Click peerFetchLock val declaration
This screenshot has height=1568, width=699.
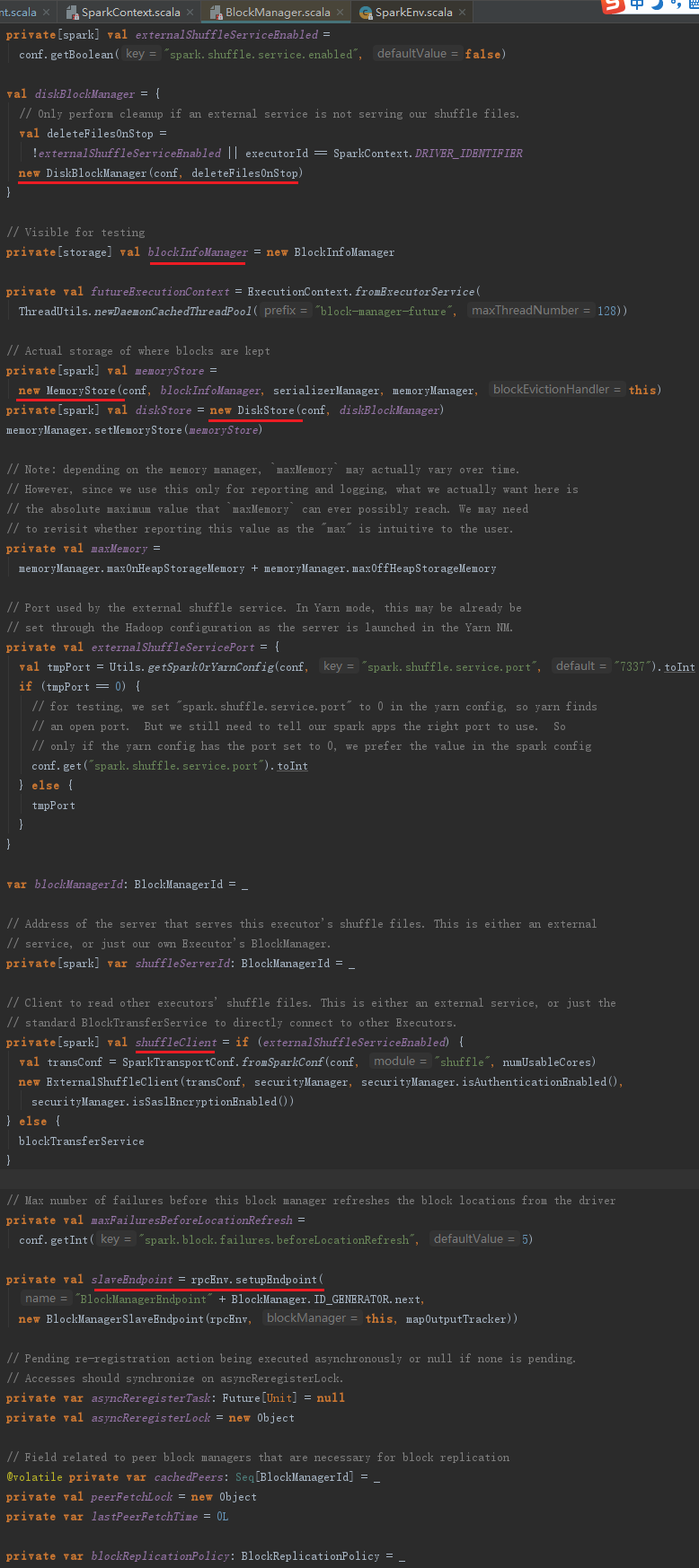[131, 1497]
